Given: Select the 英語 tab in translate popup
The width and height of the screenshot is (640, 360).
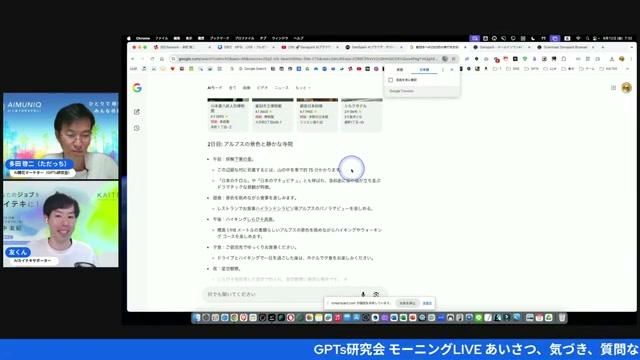Looking at the screenshot, I should (x=400, y=70).
